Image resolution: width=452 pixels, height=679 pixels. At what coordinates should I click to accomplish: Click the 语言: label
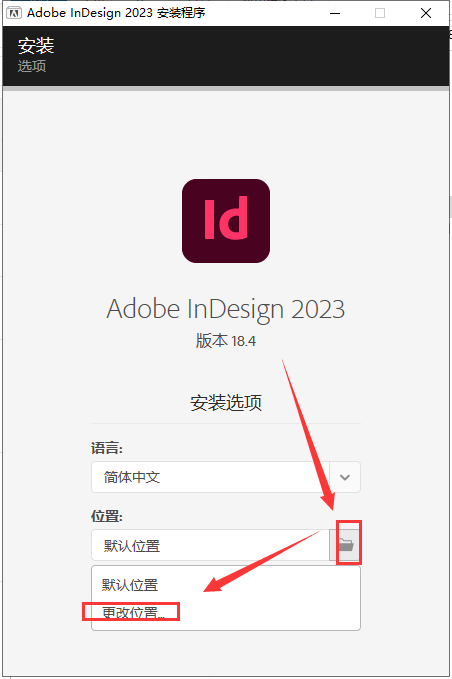click(x=107, y=448)
